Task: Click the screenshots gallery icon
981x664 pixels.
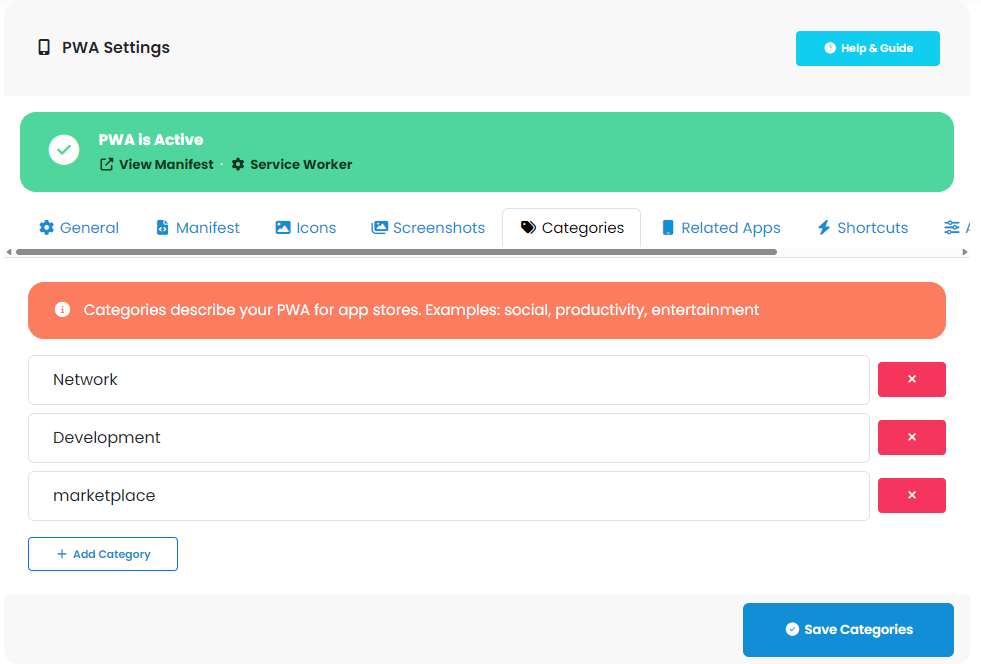Action: coord(379,227)
